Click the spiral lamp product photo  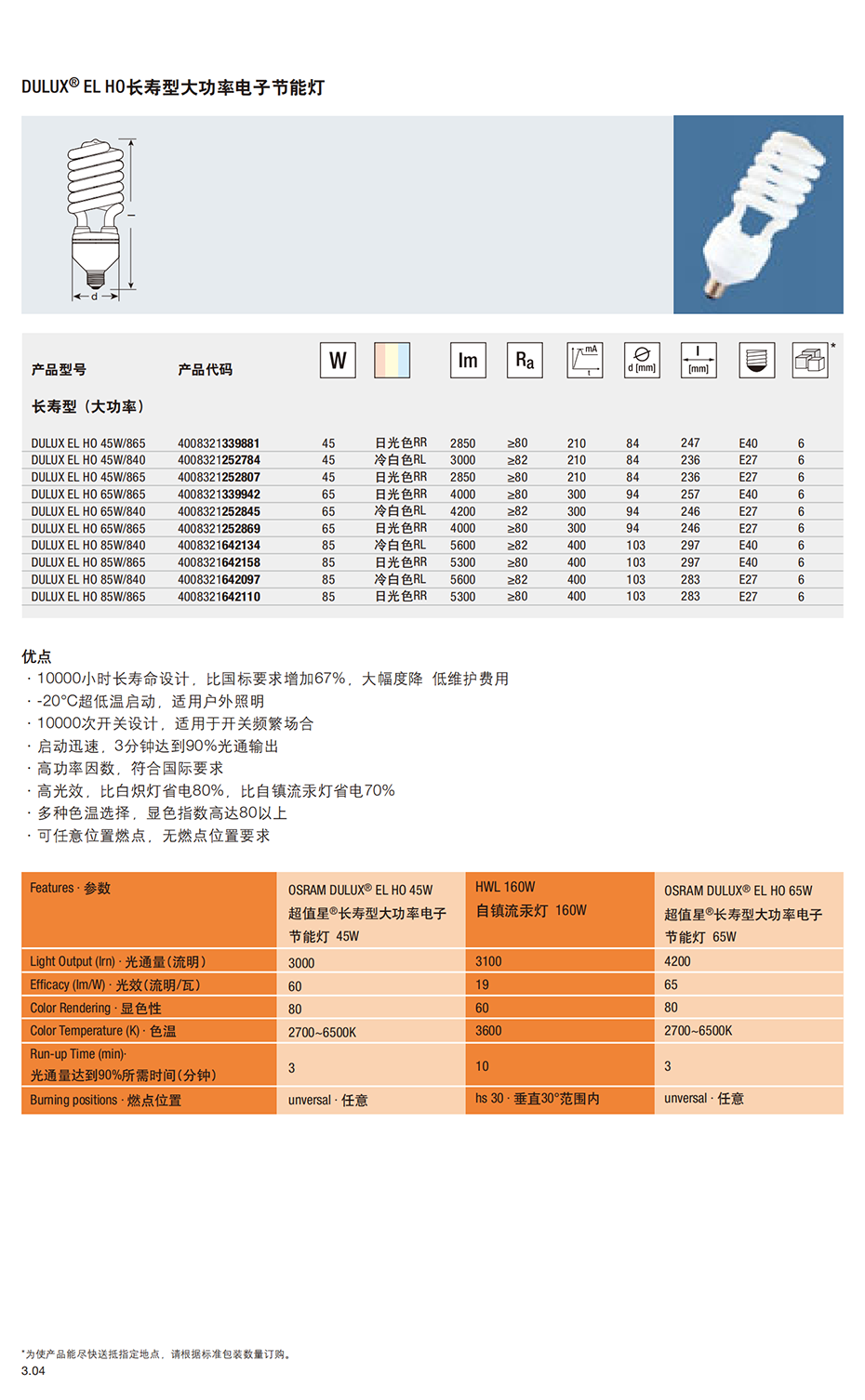point(758,215)
